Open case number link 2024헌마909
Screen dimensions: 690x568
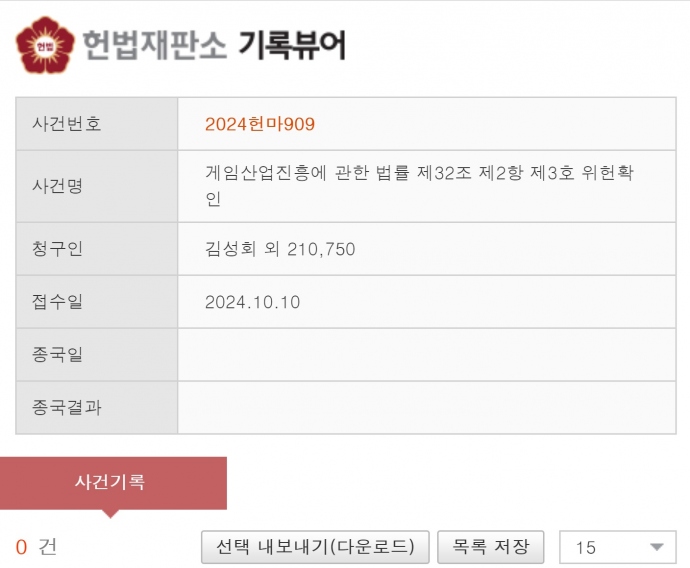point(260,124)
